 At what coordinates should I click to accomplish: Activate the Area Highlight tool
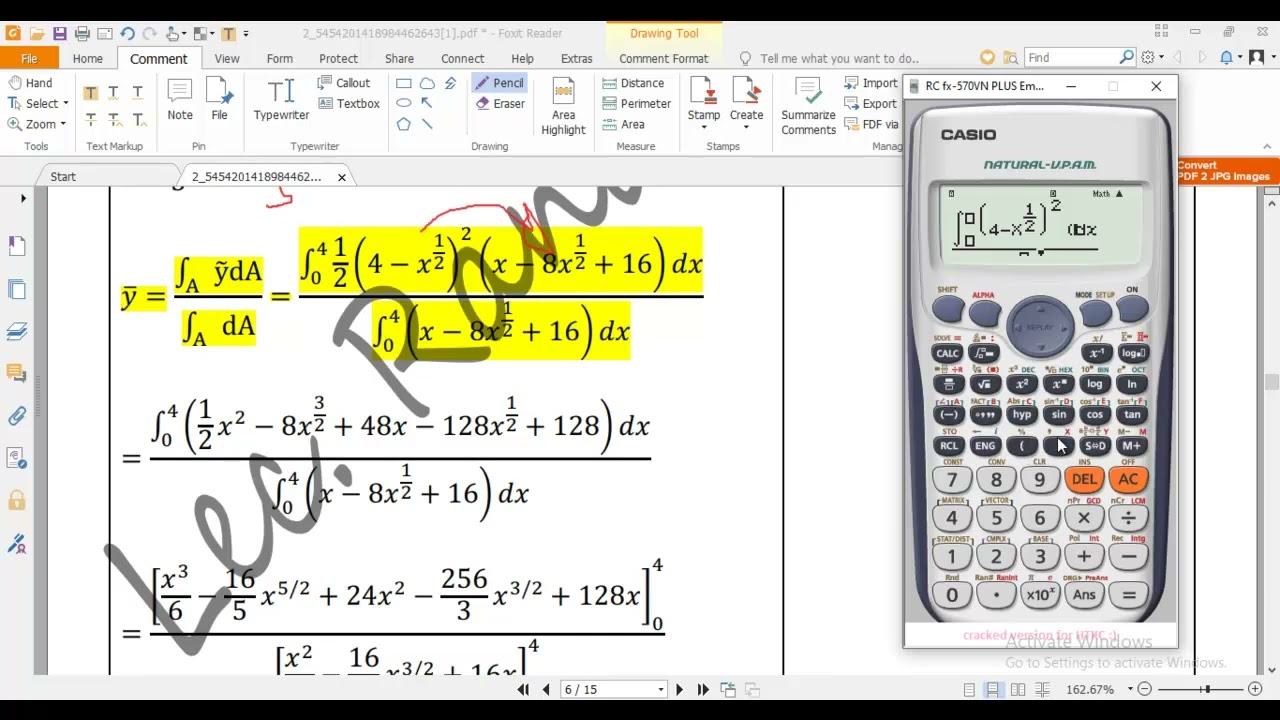coord(563,106)
